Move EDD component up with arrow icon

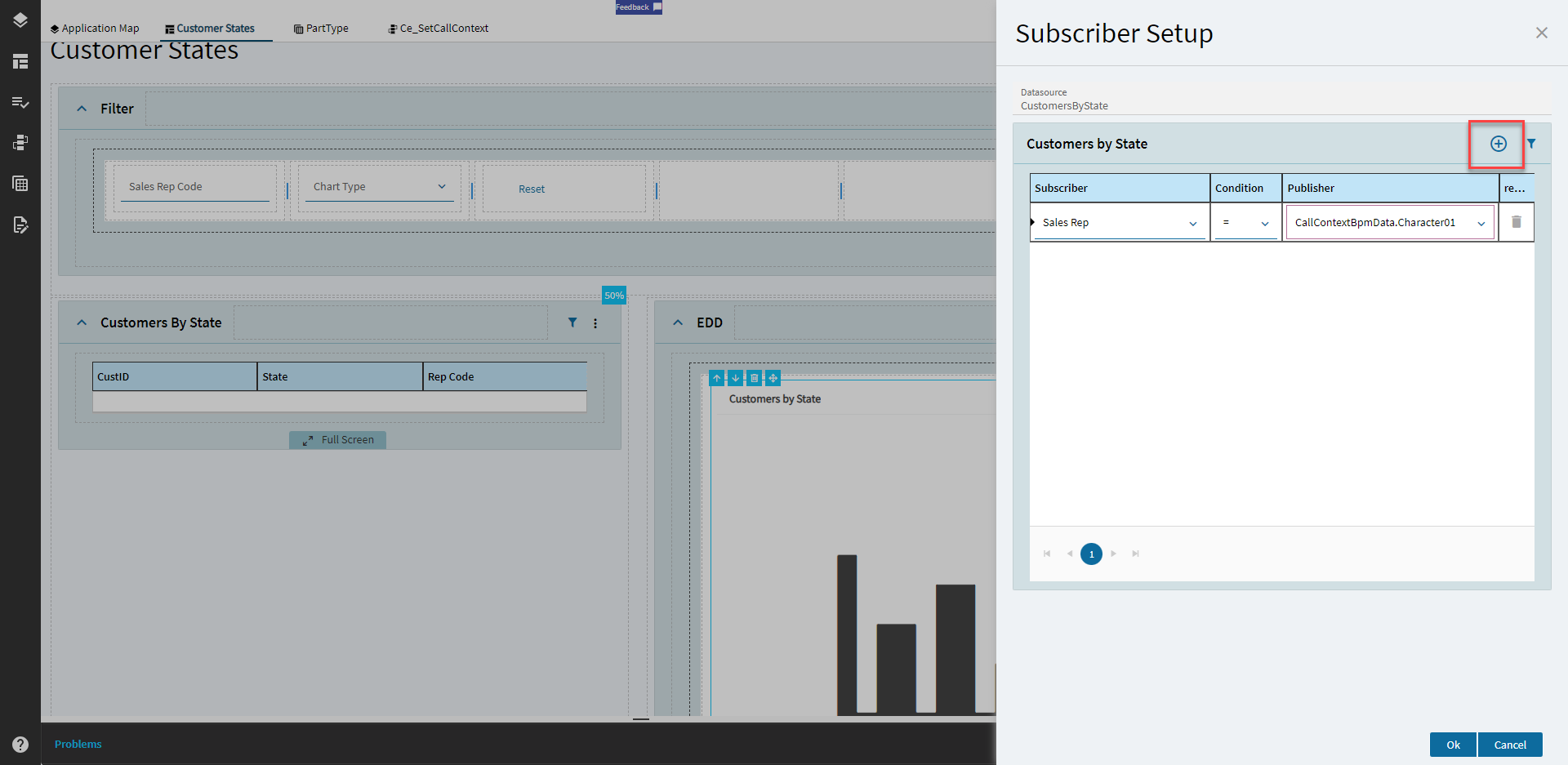tap(716, 378)
